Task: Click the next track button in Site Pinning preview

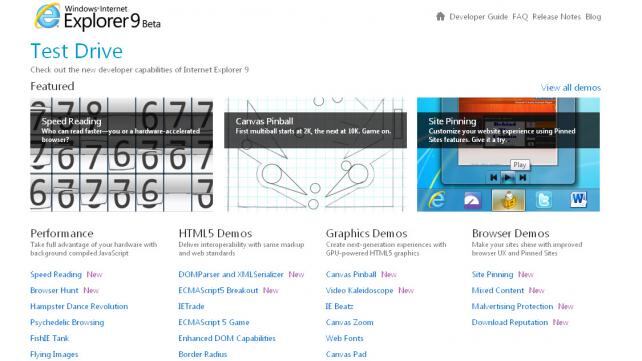Action: (522, 178)
